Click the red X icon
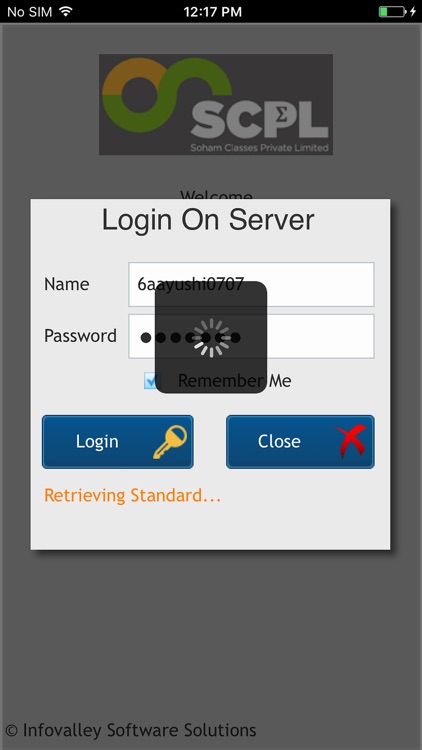Viewport: 422px width, 750px height. 352,441
